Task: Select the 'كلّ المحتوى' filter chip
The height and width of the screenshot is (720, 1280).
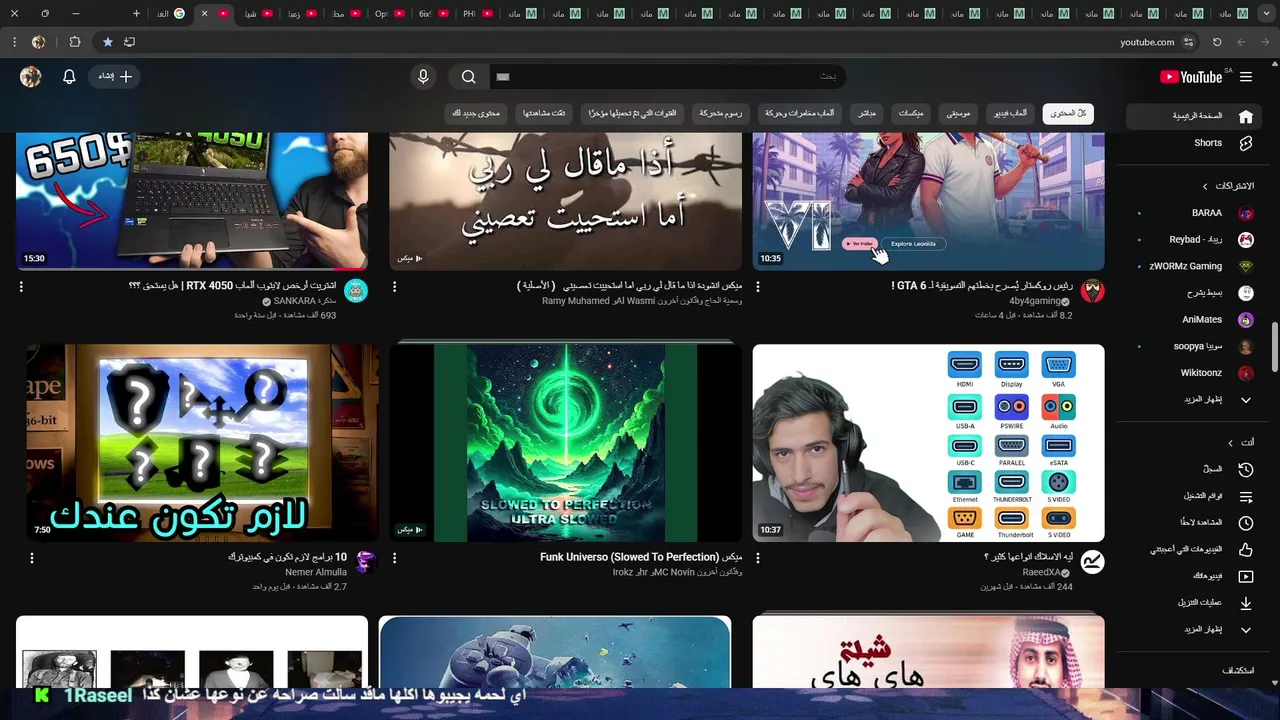Action: pyautogui.click(x=1068, y=114)
